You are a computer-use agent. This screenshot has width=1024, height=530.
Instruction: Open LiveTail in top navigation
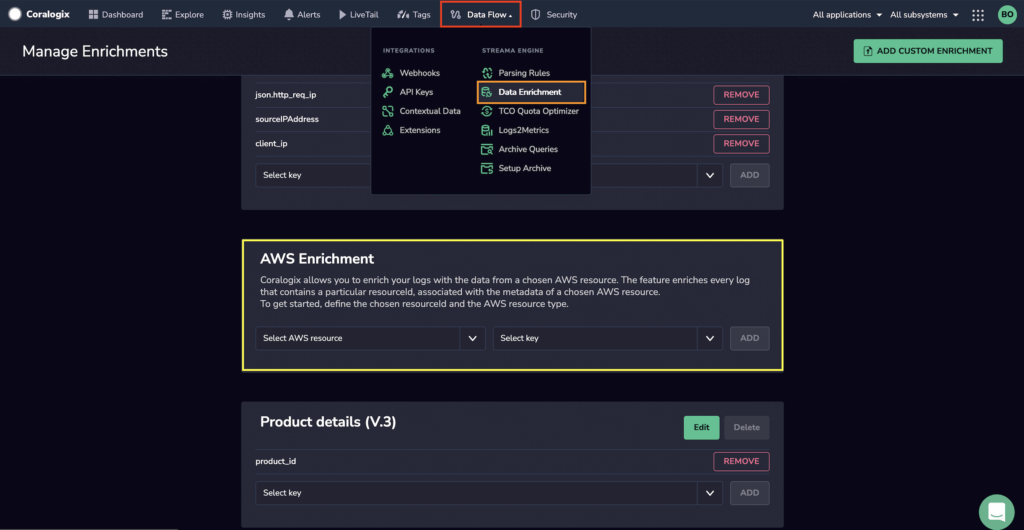(x=358, y=14)
